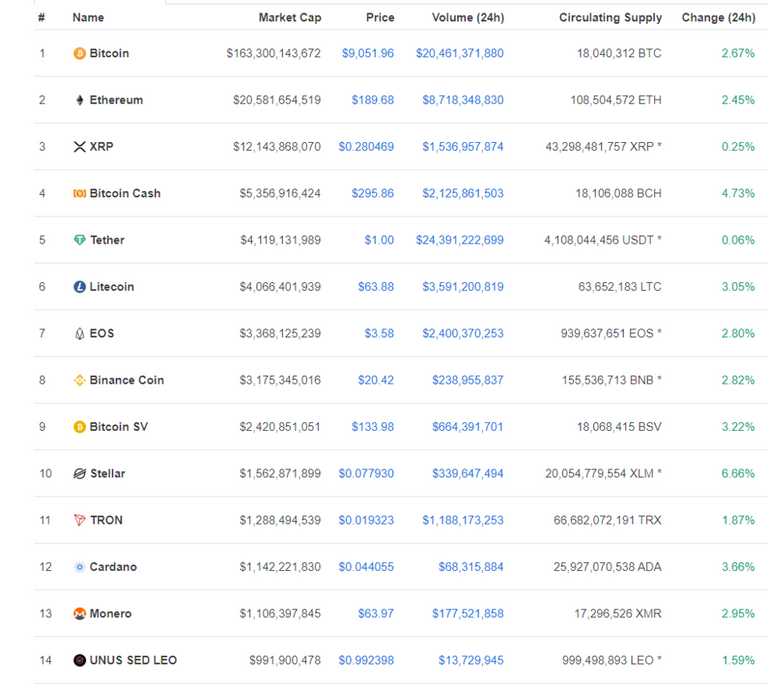The height and width of the screenshot is (685, 768).
Task: Sort by Volume (24h) column header
Action: click(468, 18)
